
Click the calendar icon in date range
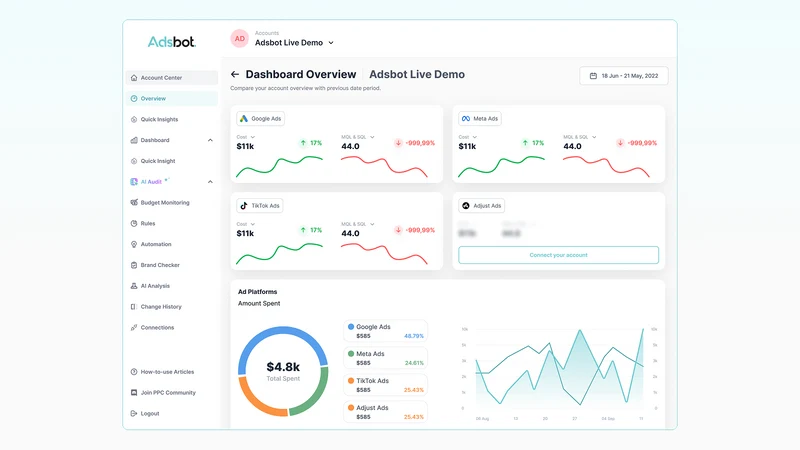point(593,76)
